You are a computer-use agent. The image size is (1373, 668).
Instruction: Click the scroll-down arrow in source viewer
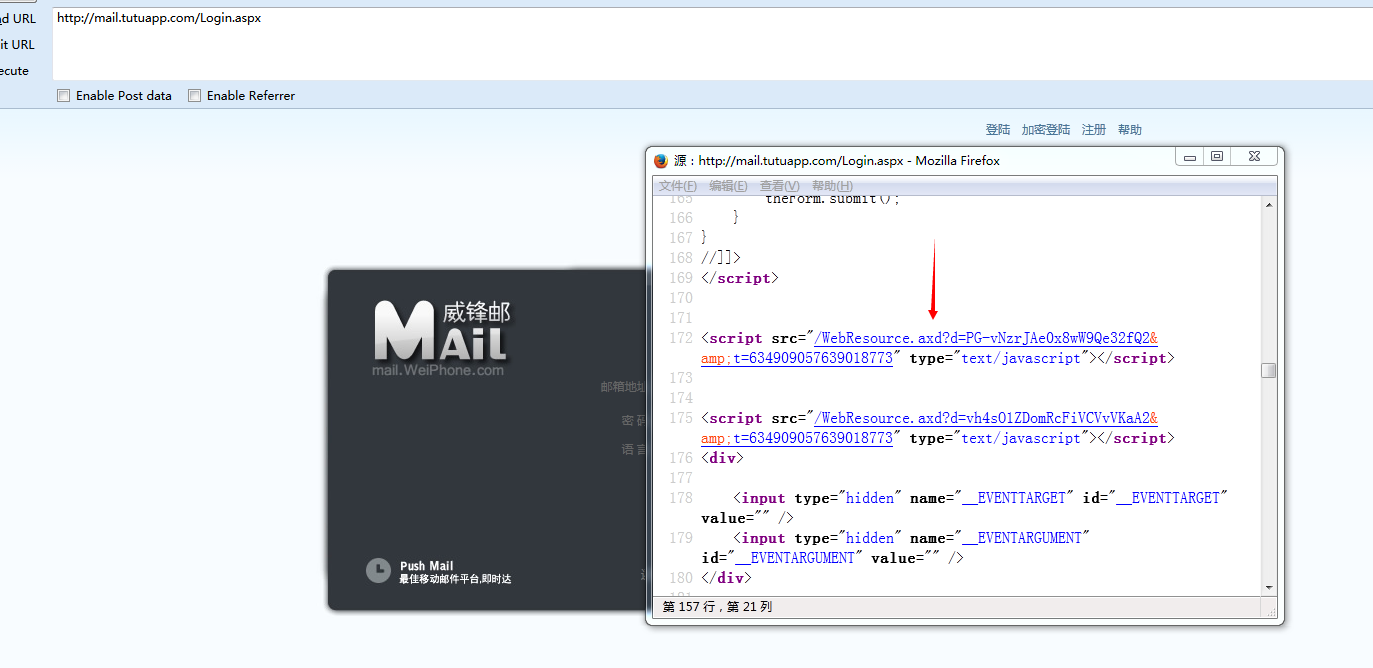(1269, 588)
